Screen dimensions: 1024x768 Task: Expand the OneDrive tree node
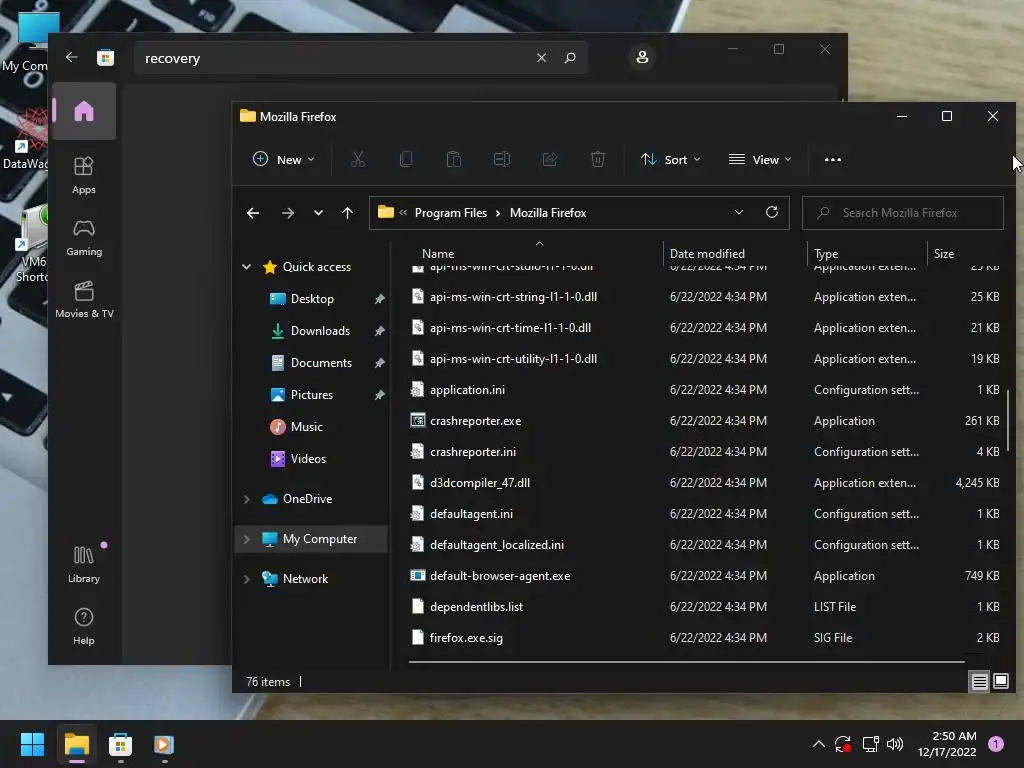coord(247,499)
